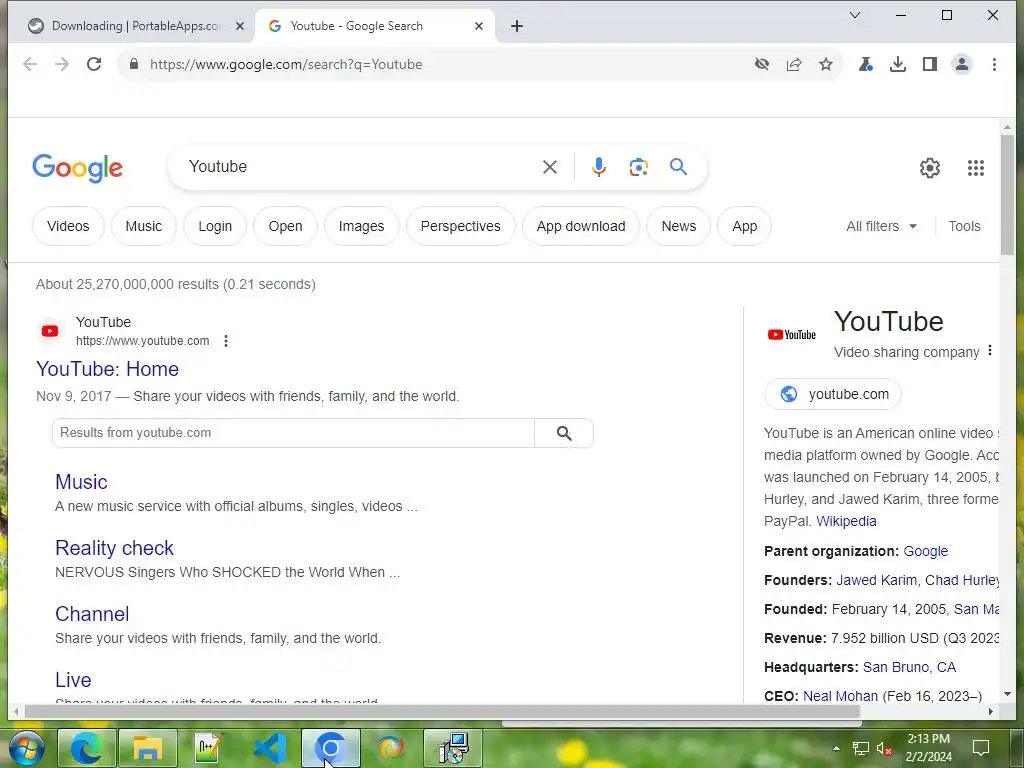Search within youtube.com results button

564,433
